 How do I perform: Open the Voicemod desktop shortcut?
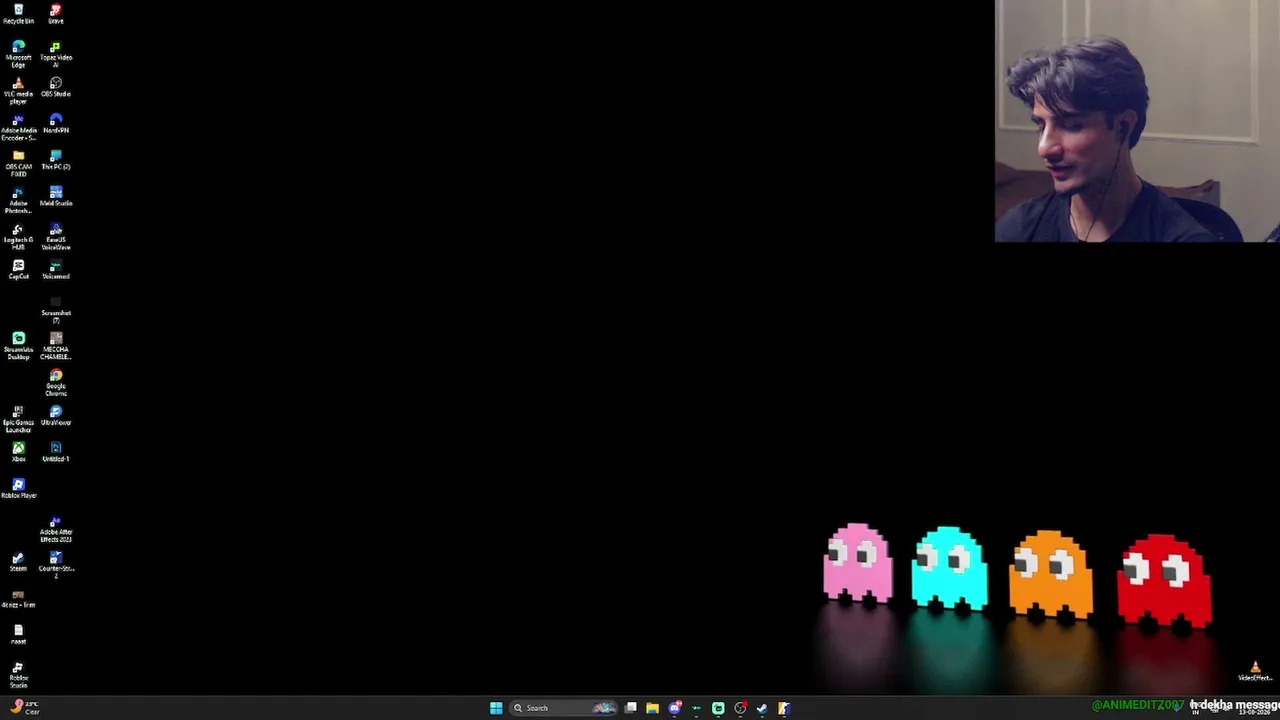pyautogui.click(x=56, y=269)
